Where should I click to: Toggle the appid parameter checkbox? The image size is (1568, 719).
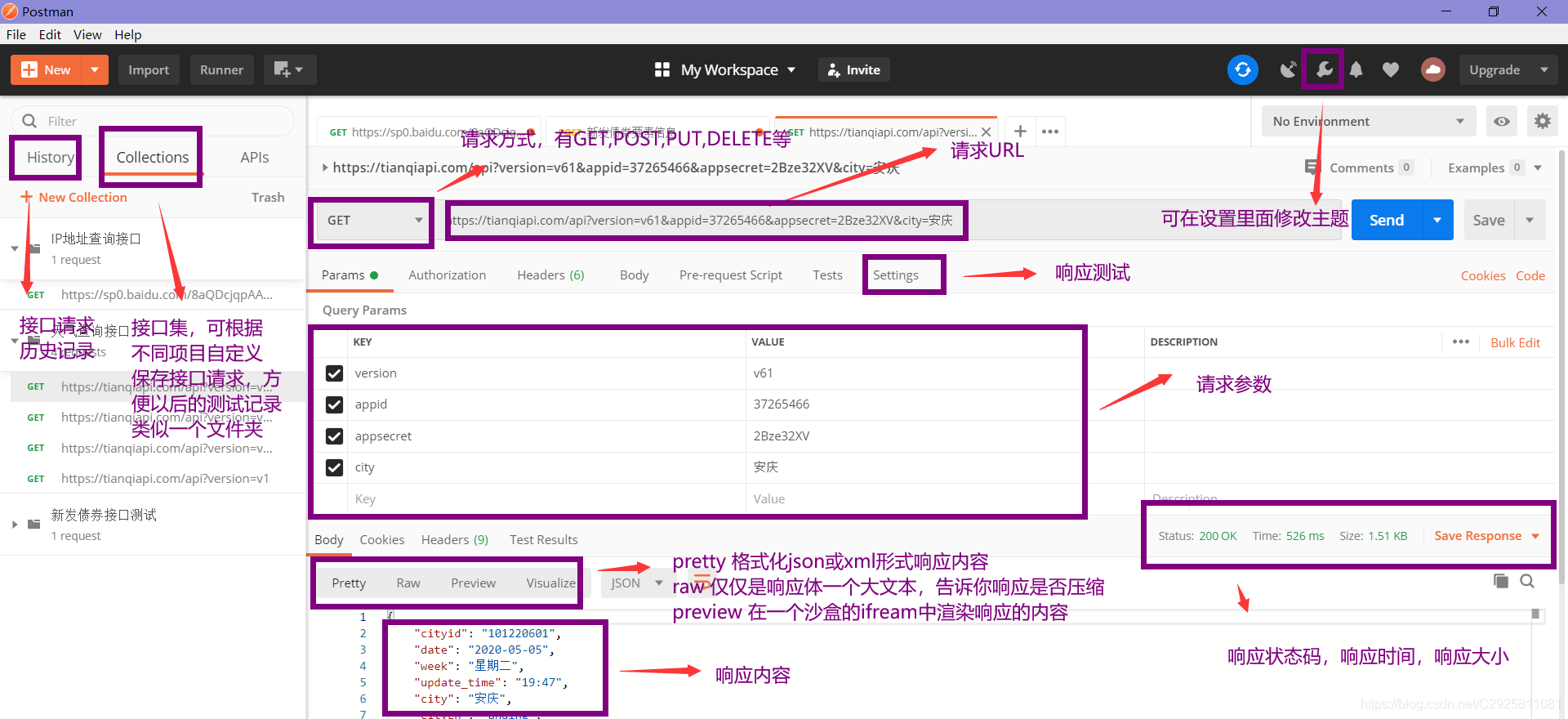(334, 404)
